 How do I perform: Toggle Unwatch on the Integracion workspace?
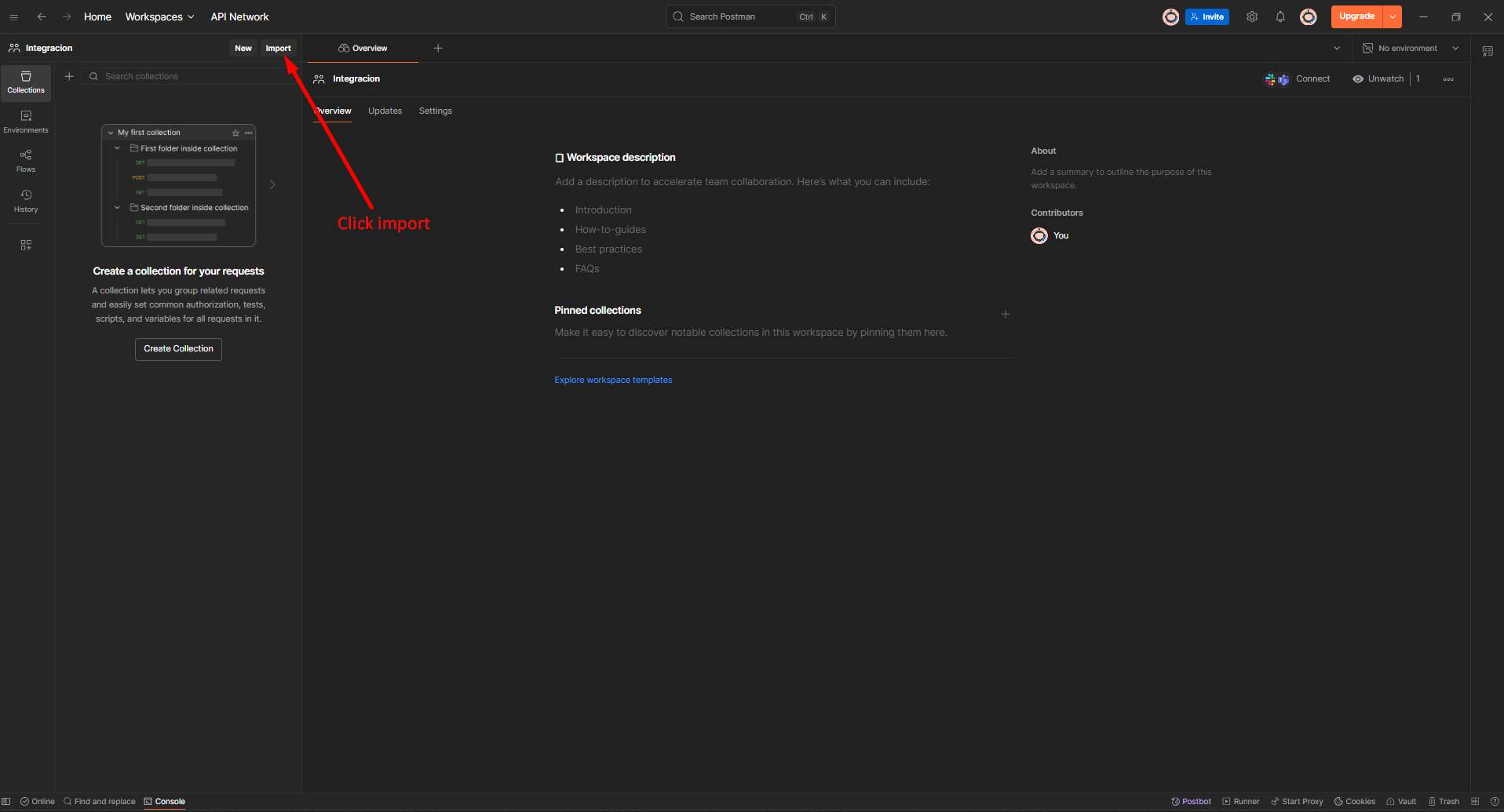coord(1378,78)
